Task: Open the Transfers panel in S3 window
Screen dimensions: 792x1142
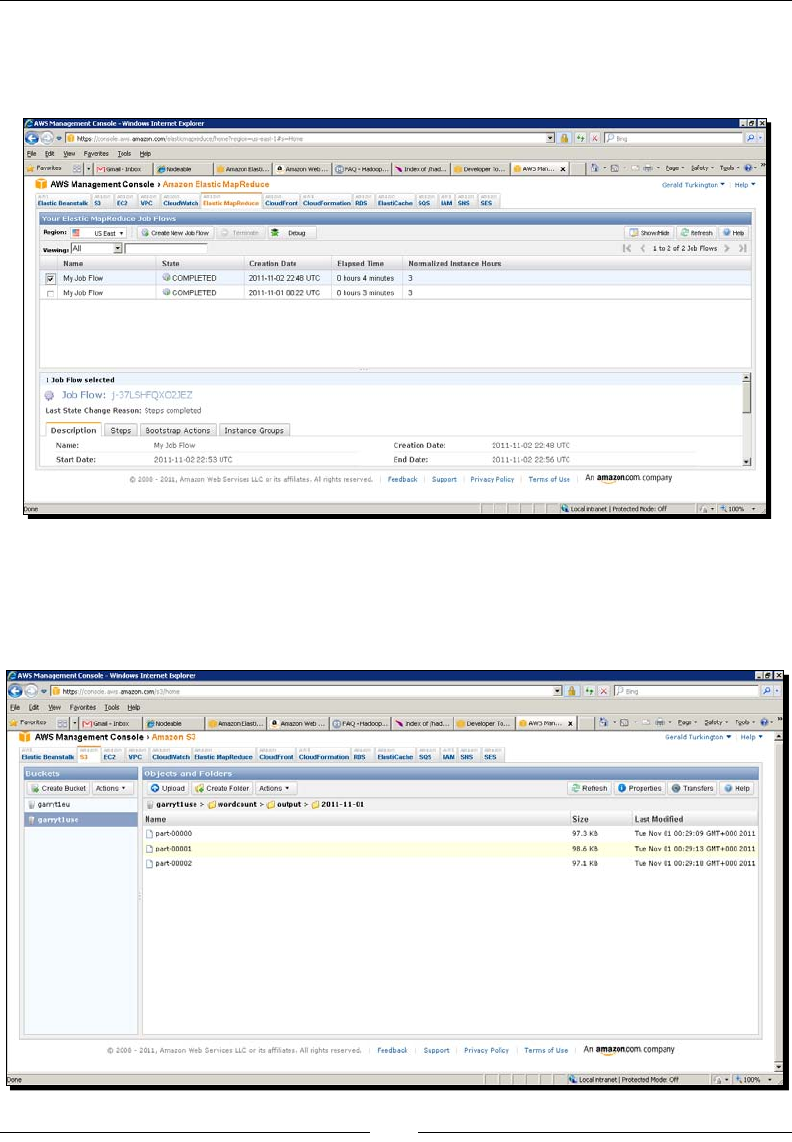Action: tap(693, 788)
